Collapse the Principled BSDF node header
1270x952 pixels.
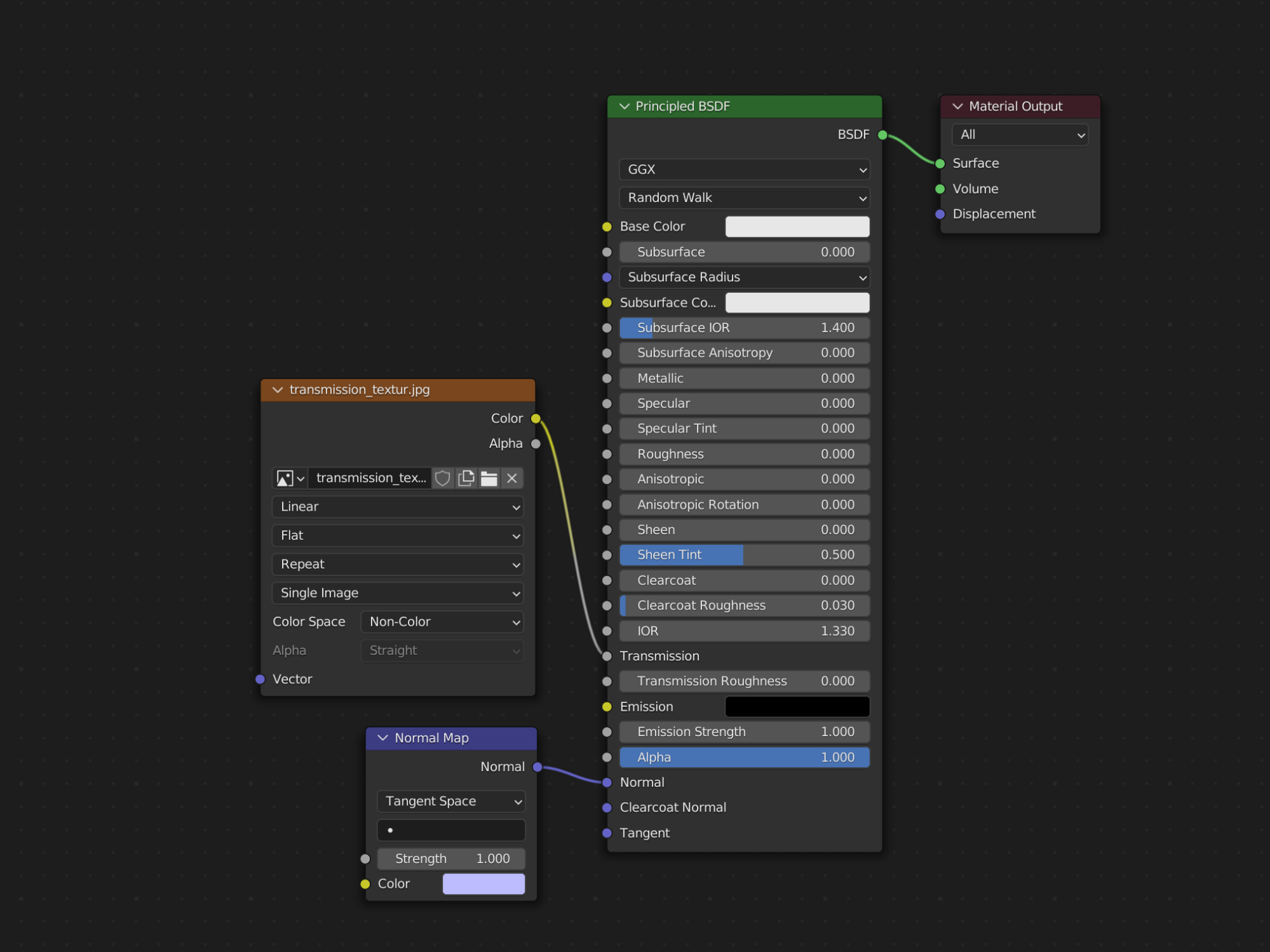click(x=624, y=106)
